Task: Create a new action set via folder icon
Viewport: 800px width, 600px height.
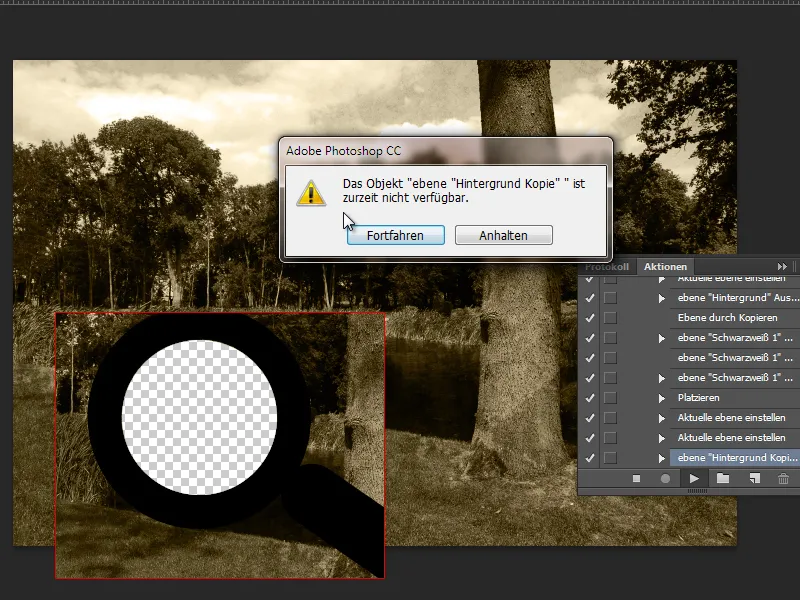Action: 723,479
